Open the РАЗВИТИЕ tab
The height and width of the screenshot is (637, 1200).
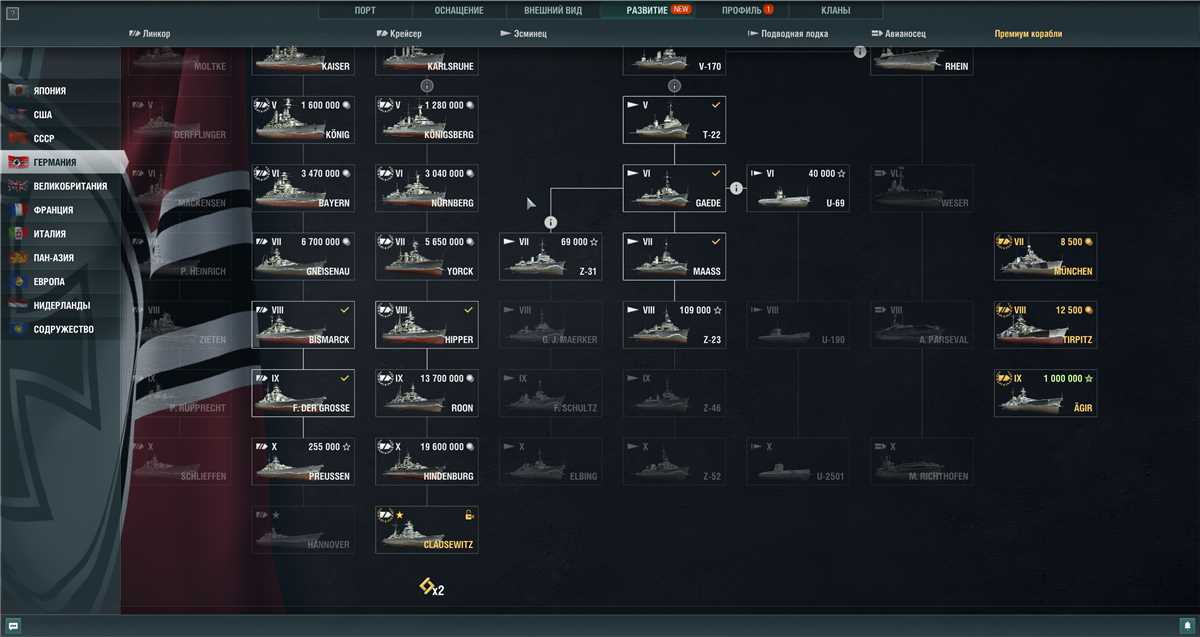click(647, 10)
